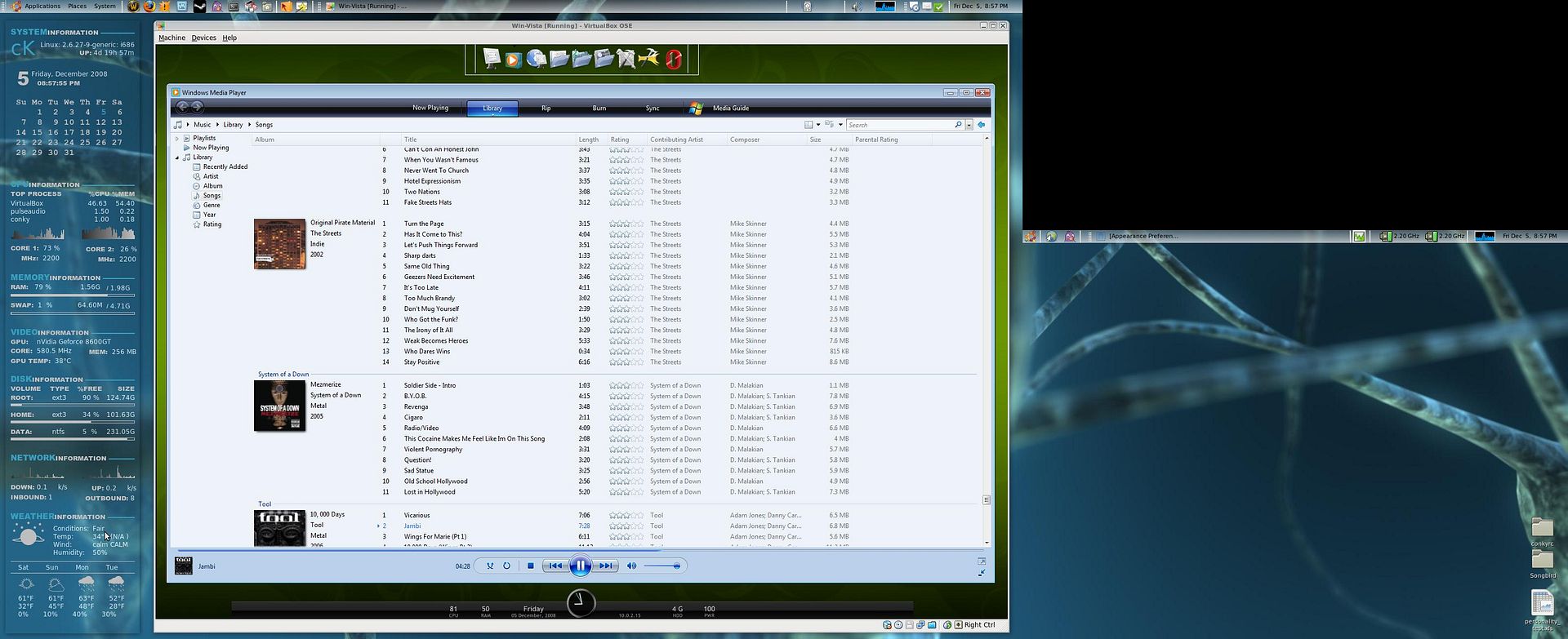Click the Tool 10,000 Days album art

[279, 528]
